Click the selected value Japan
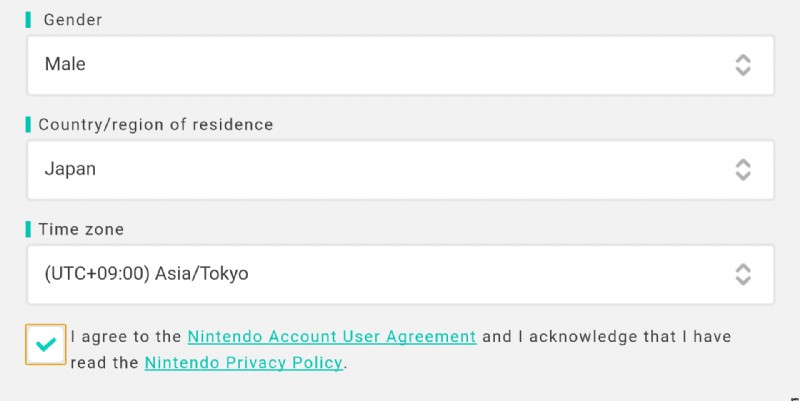 pyautogui.click(x=70, y=169)
